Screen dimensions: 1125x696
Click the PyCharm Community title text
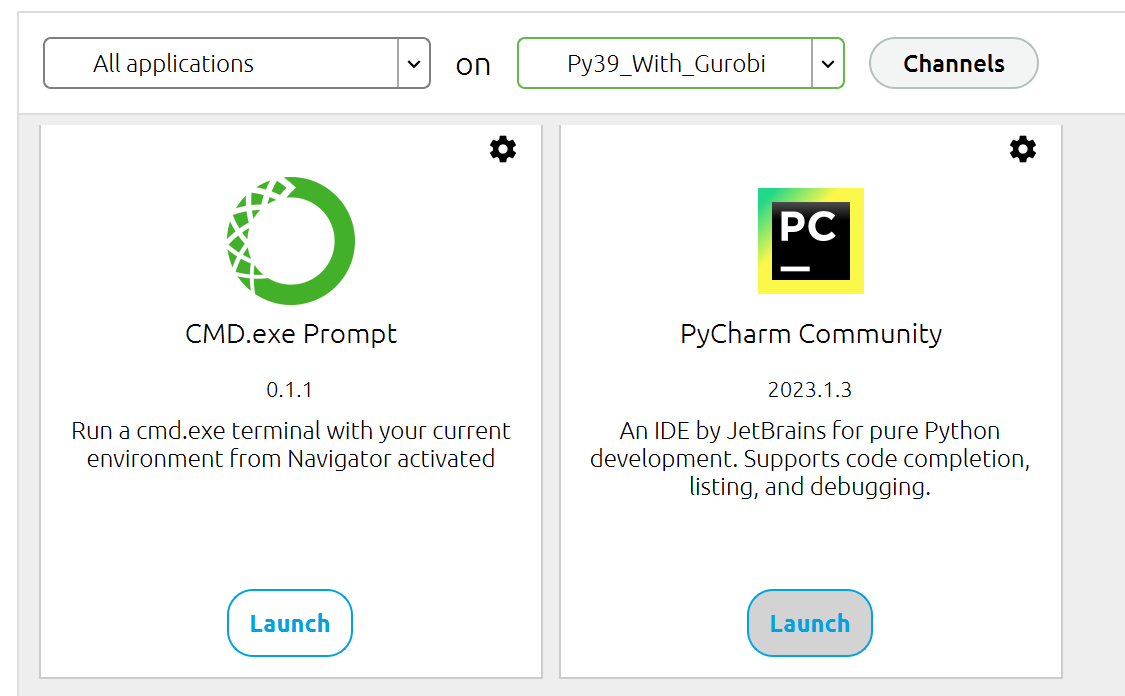(x=811, y=334)
